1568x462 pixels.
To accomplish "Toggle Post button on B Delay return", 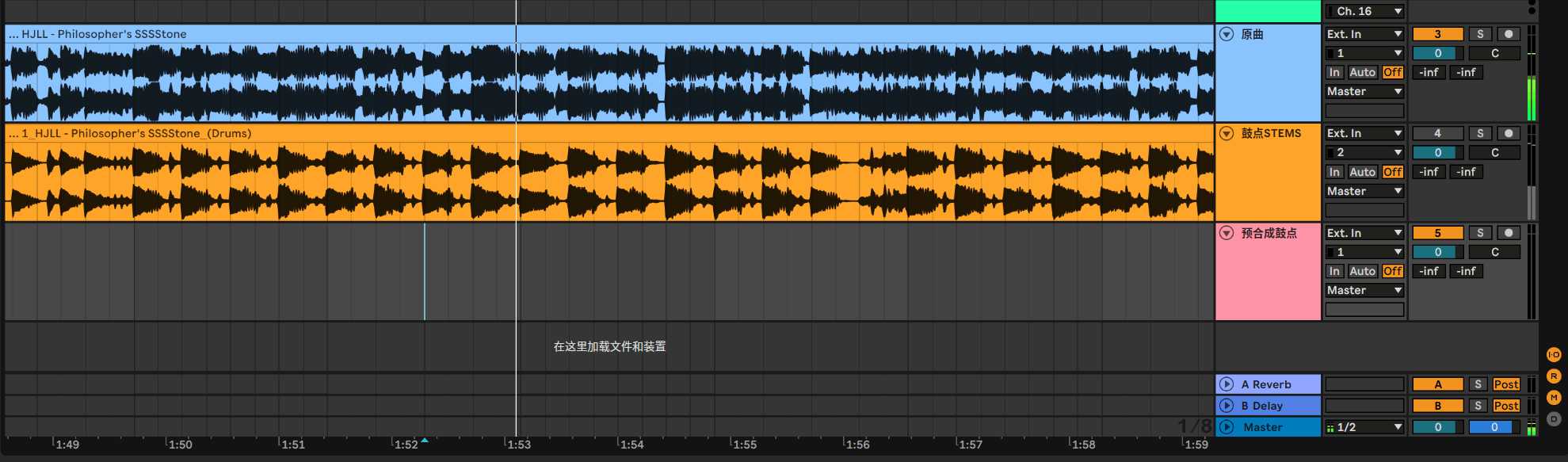I will pyautogui.click(x=1505, y=406).
